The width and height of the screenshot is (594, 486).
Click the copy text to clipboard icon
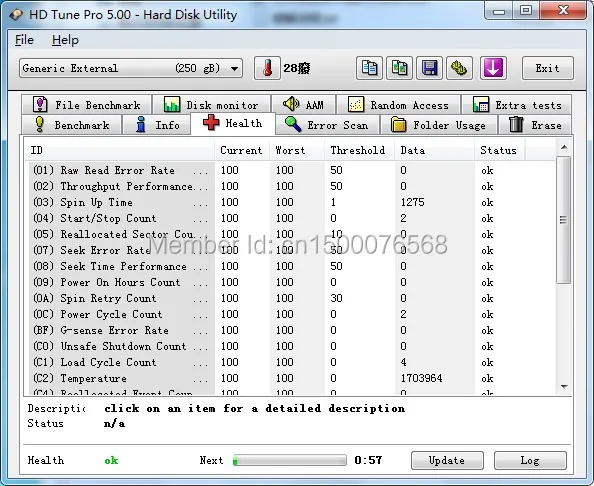coord(369,68)
